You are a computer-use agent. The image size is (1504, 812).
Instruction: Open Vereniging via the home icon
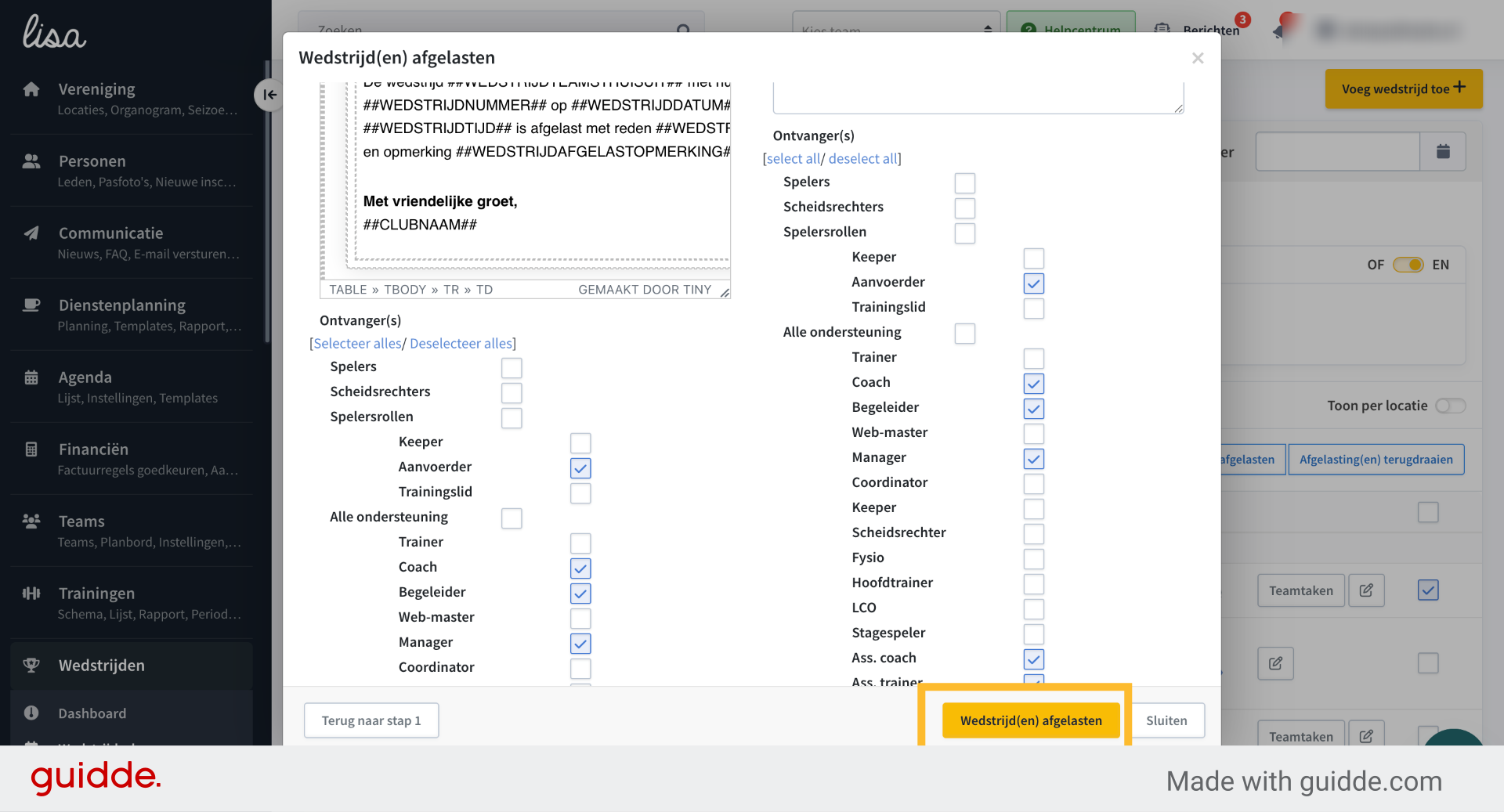click(x=31, y=89)
